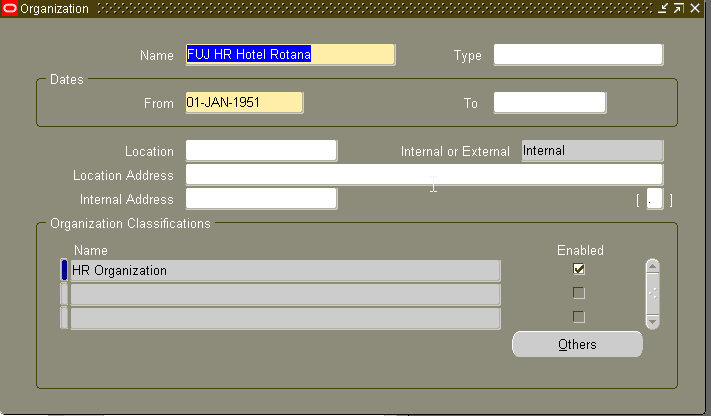
Task: Click the classifications scrollbar thumb
Action: click(653, 294)
